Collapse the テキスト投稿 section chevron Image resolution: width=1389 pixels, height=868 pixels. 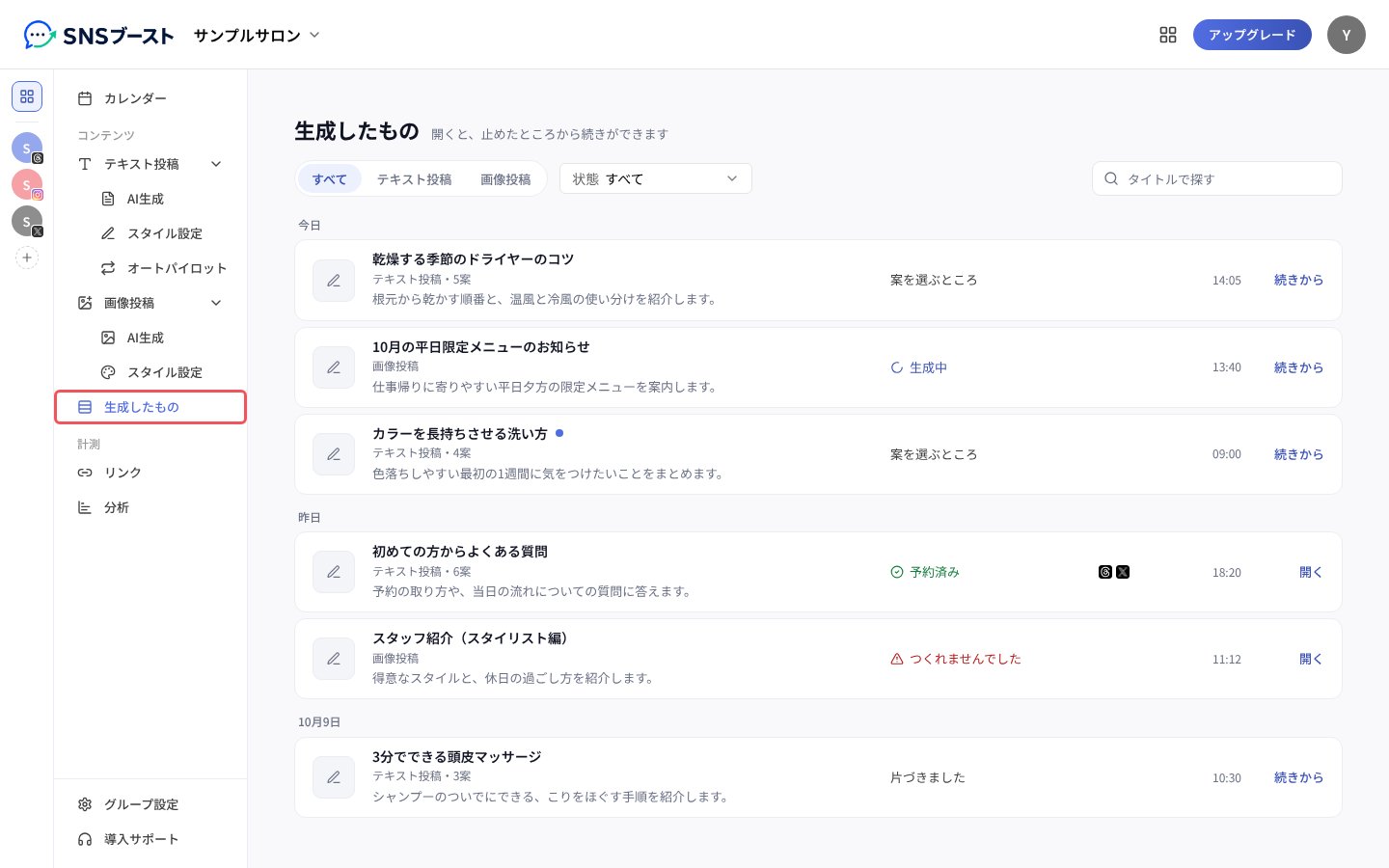(216, 164)
